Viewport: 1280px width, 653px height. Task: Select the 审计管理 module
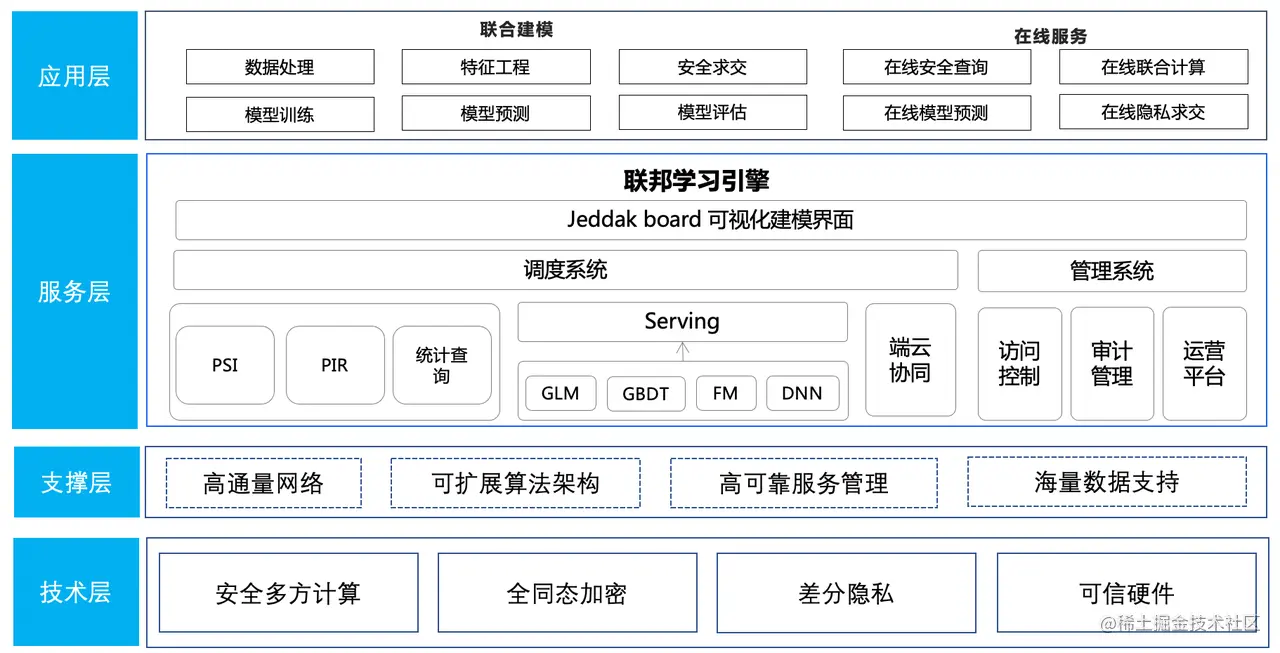pos(1112,362)
